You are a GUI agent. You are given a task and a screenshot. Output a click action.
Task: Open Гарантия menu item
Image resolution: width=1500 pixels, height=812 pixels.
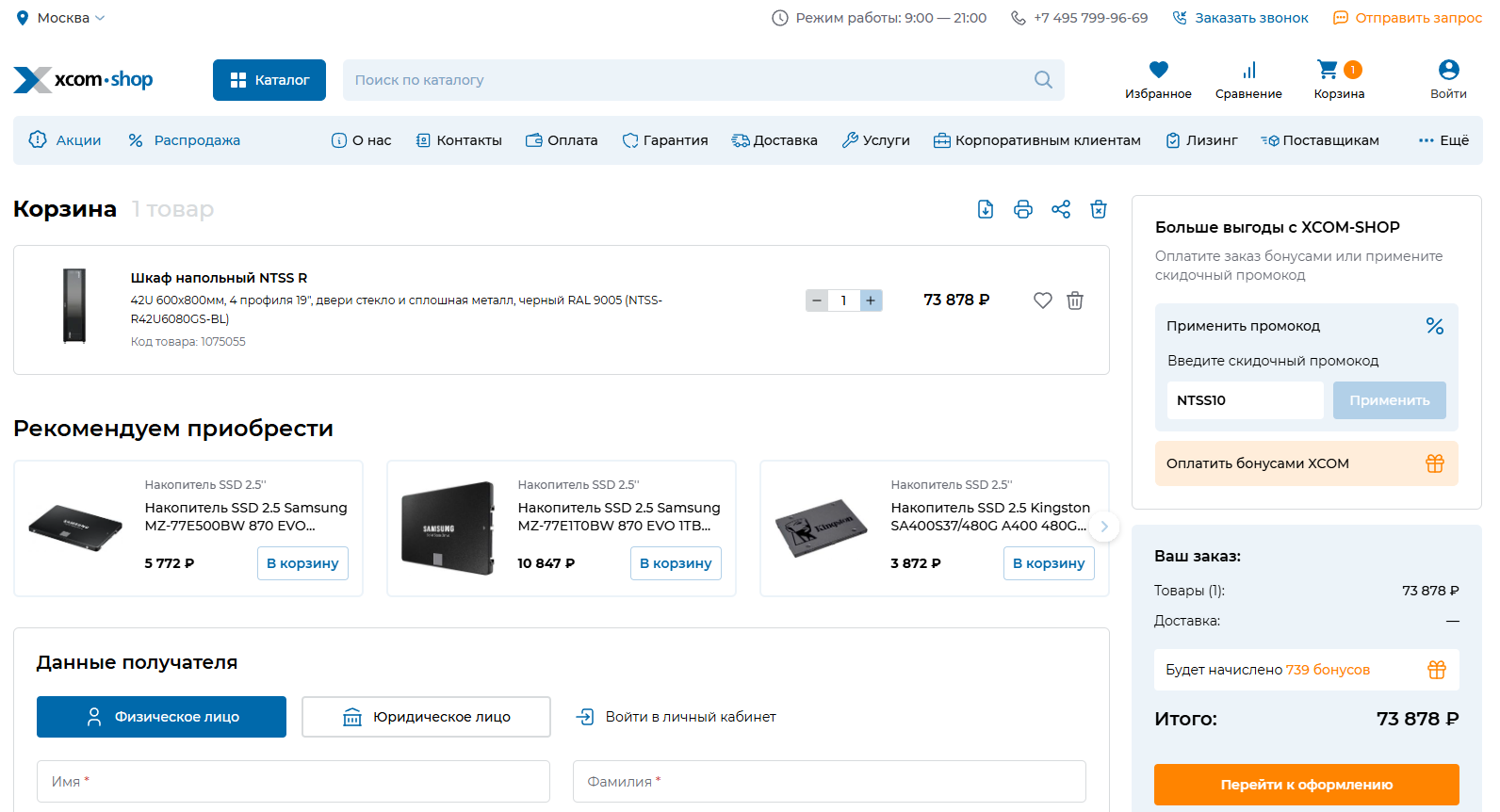[665, 140]
